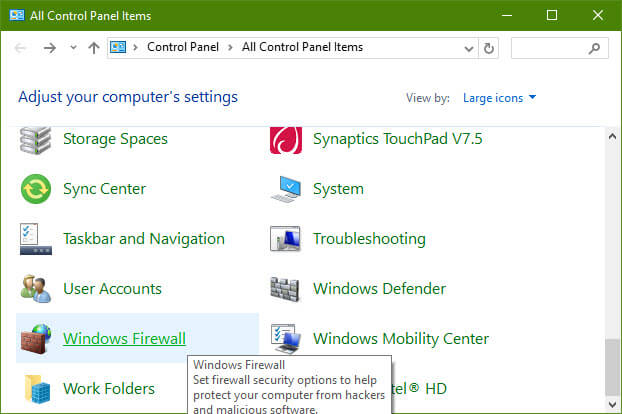Open the User Accounts link
The image size is (622, 414).
(x=113, y=289)
